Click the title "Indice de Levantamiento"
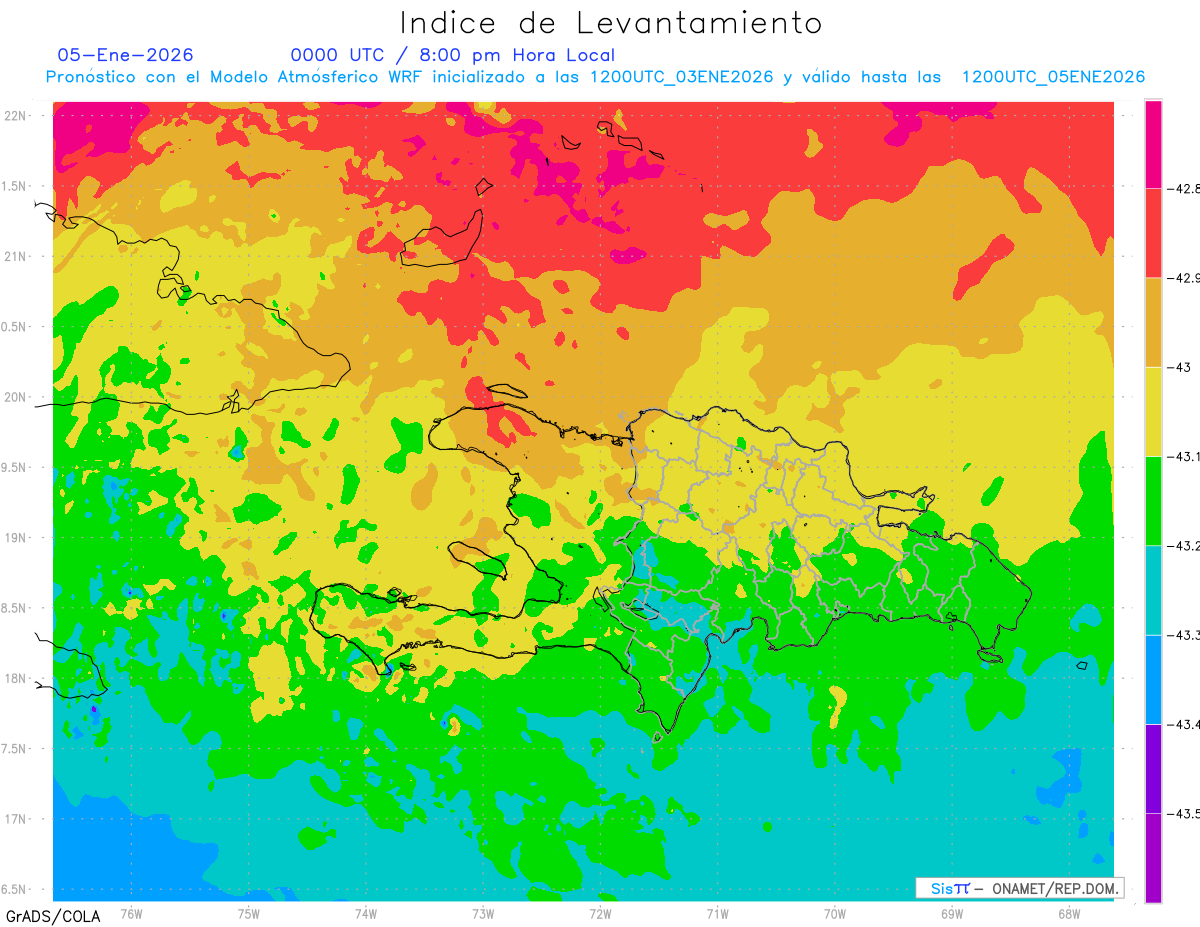The height and width of the screenshot is (927, 1200). (611, 23)
